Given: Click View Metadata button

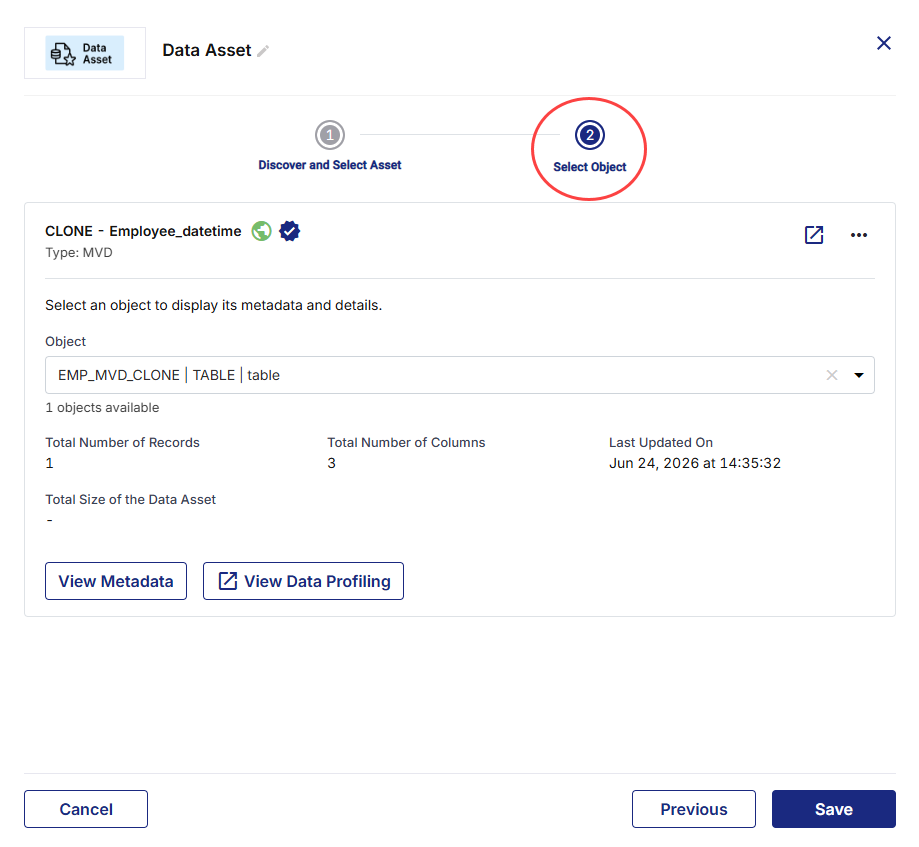Looking at the screenshot, I should [116, 581].
